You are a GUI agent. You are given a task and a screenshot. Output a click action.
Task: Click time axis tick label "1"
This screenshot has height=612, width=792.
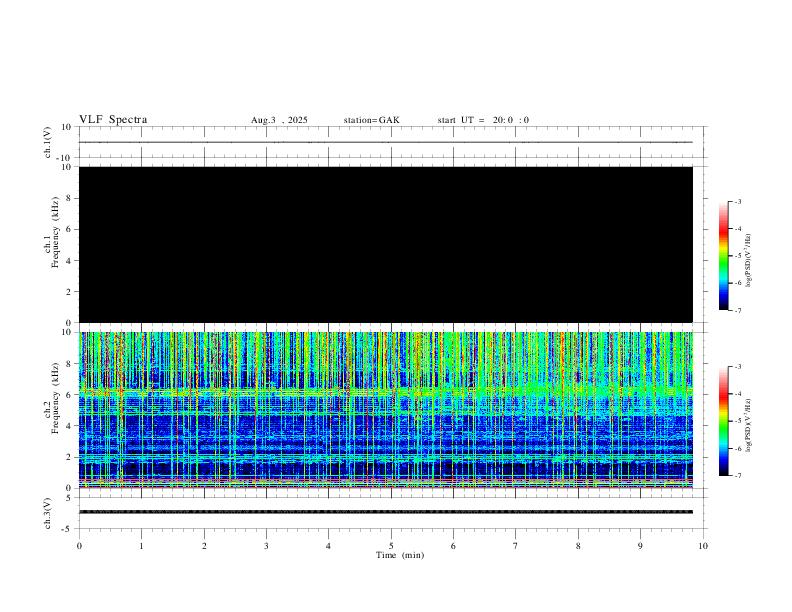(141, 546)
